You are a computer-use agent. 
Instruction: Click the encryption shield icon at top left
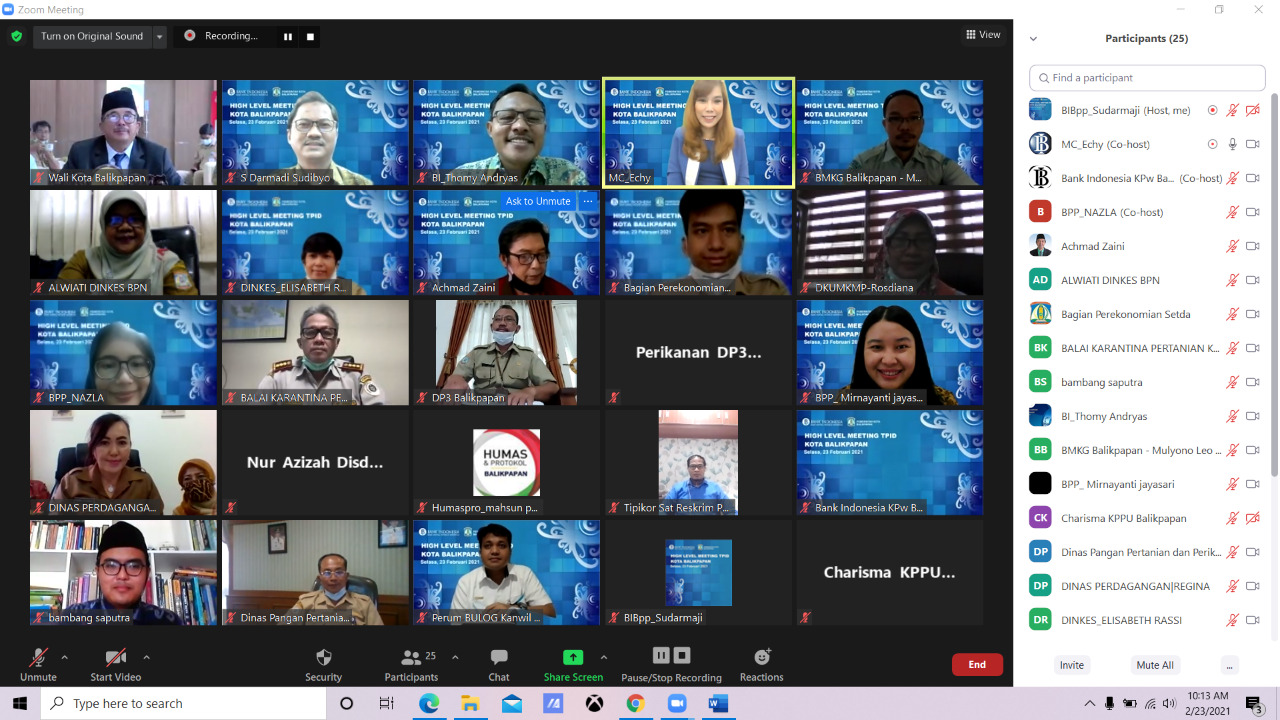pos(16,36)
